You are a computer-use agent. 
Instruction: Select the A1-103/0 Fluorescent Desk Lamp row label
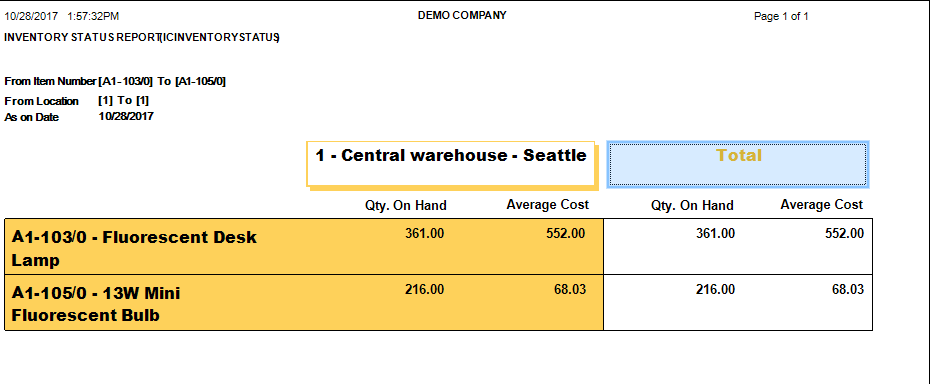click(x=134, y=249)
